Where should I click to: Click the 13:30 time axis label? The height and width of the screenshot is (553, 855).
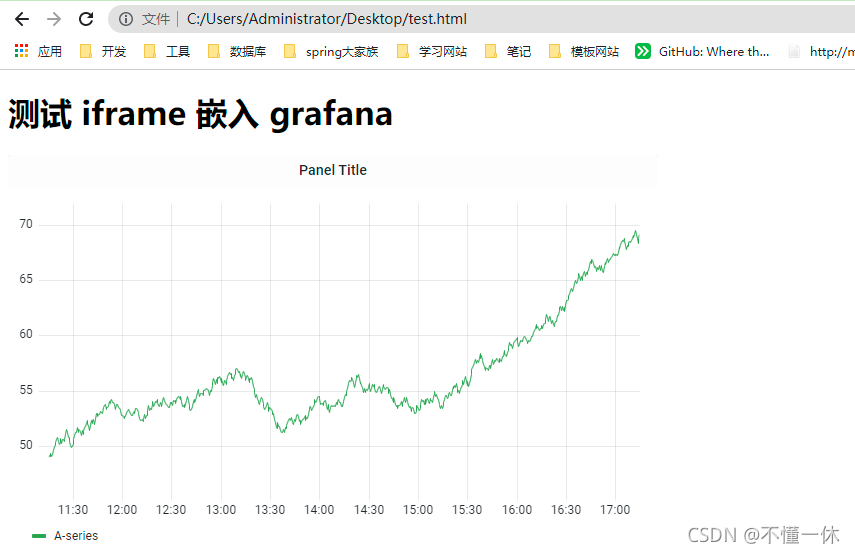pos(270,510)
